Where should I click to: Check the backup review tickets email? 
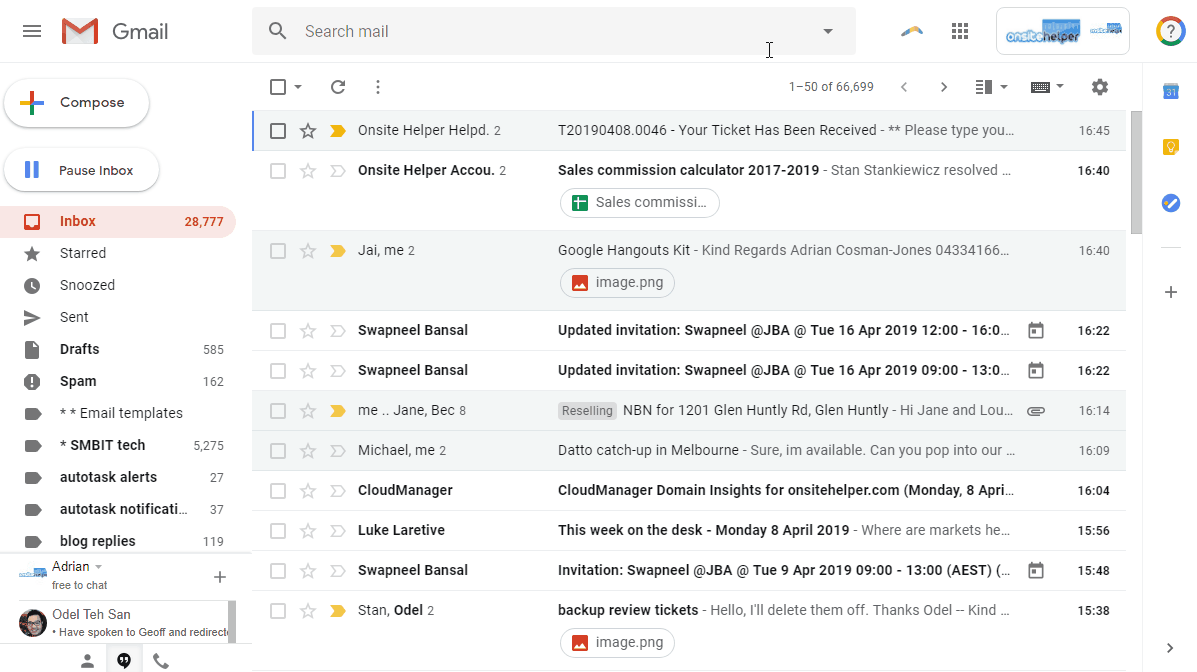[x=278, y=611]
